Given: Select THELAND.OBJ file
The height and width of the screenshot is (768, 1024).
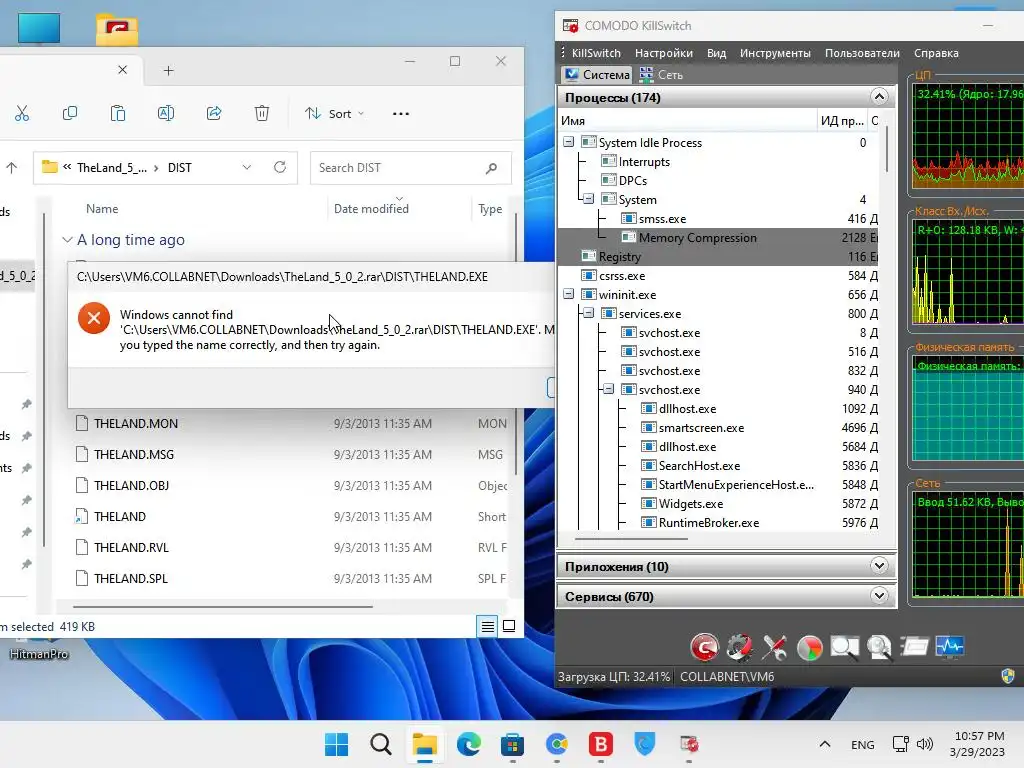Looking at the screenshot, I should tap(131, 485).
